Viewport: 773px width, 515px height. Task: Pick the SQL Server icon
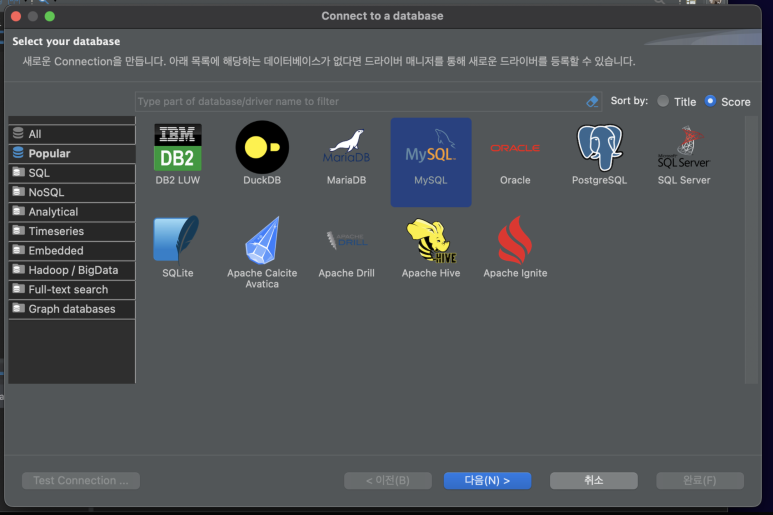[x=684, y=147]
